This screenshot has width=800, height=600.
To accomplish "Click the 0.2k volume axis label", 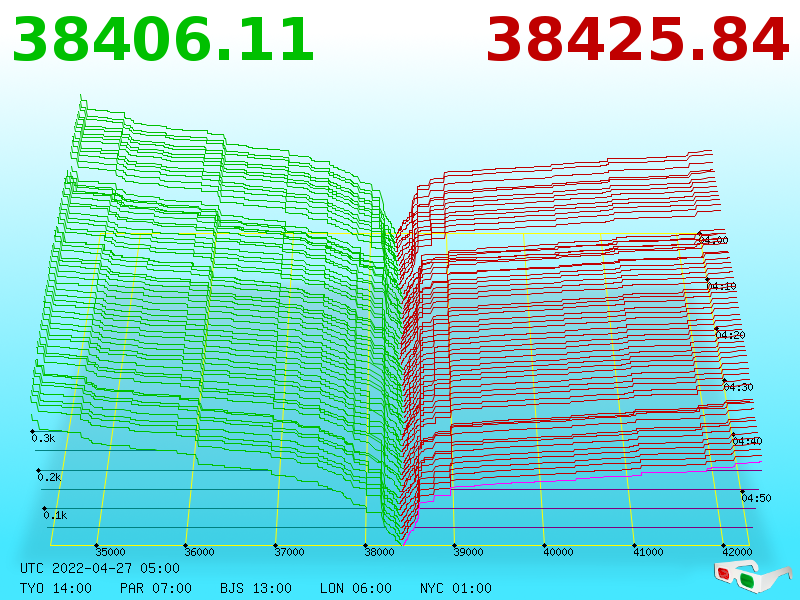I will coord(49,478).
